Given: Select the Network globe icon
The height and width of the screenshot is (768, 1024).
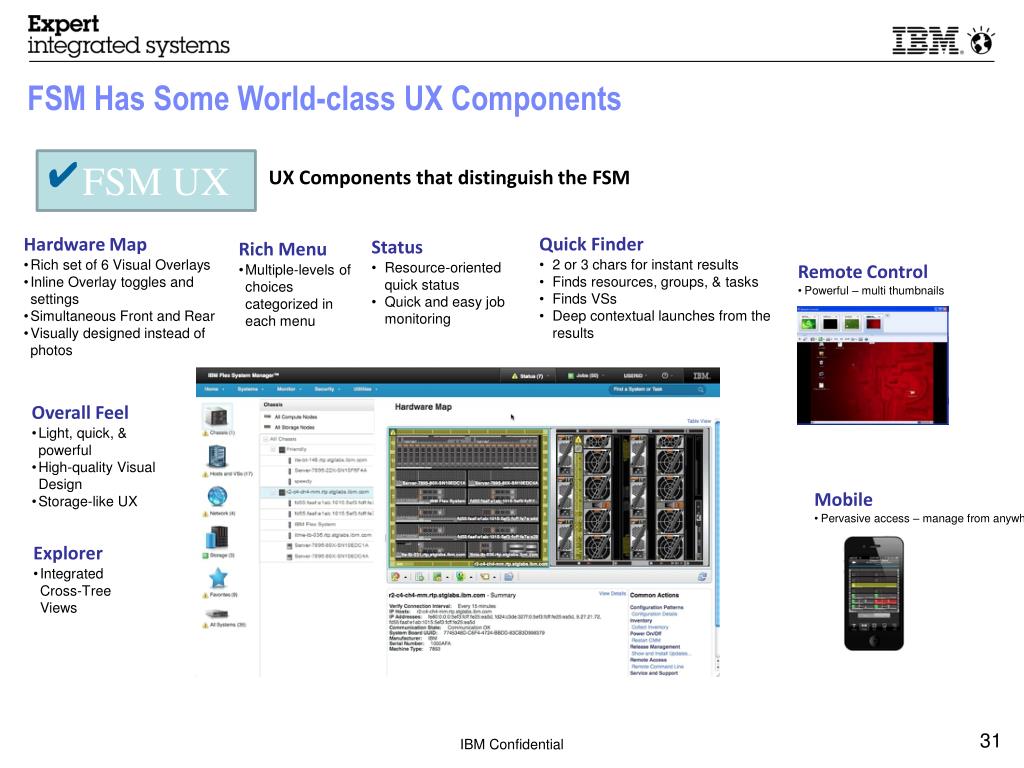Looking at the screenshot, I should point(217,497).
